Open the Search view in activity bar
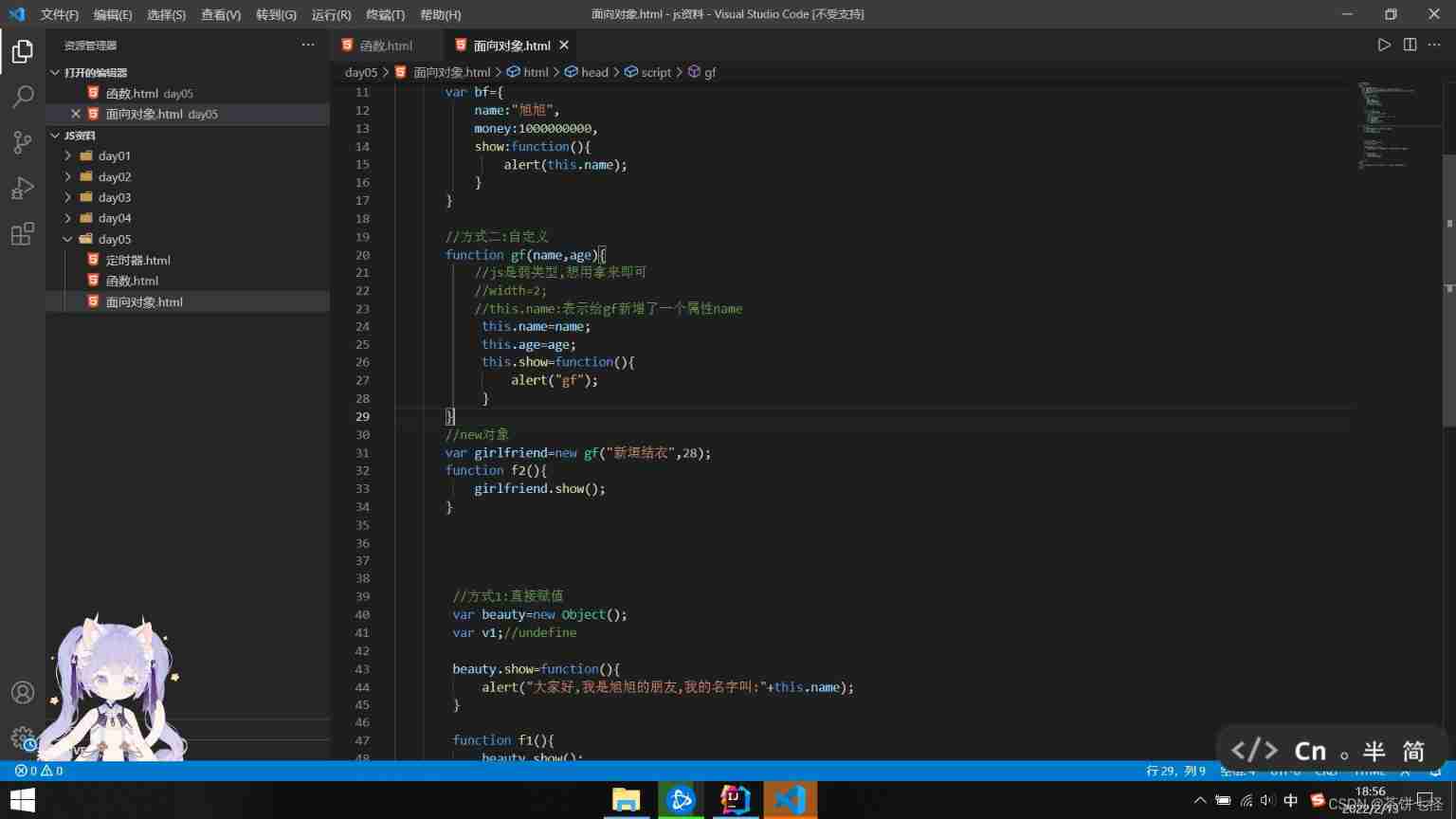This screenshot has width=1456, height=819. [23, 97]
